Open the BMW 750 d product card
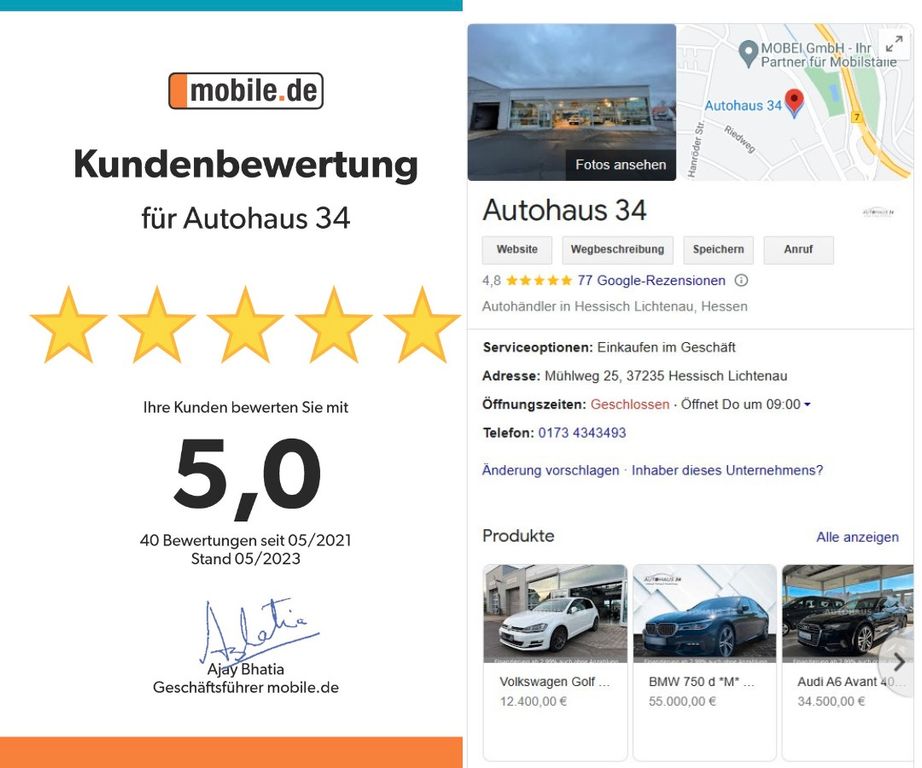The height and width of the screenshot is (768, 922). coord(704,662)
